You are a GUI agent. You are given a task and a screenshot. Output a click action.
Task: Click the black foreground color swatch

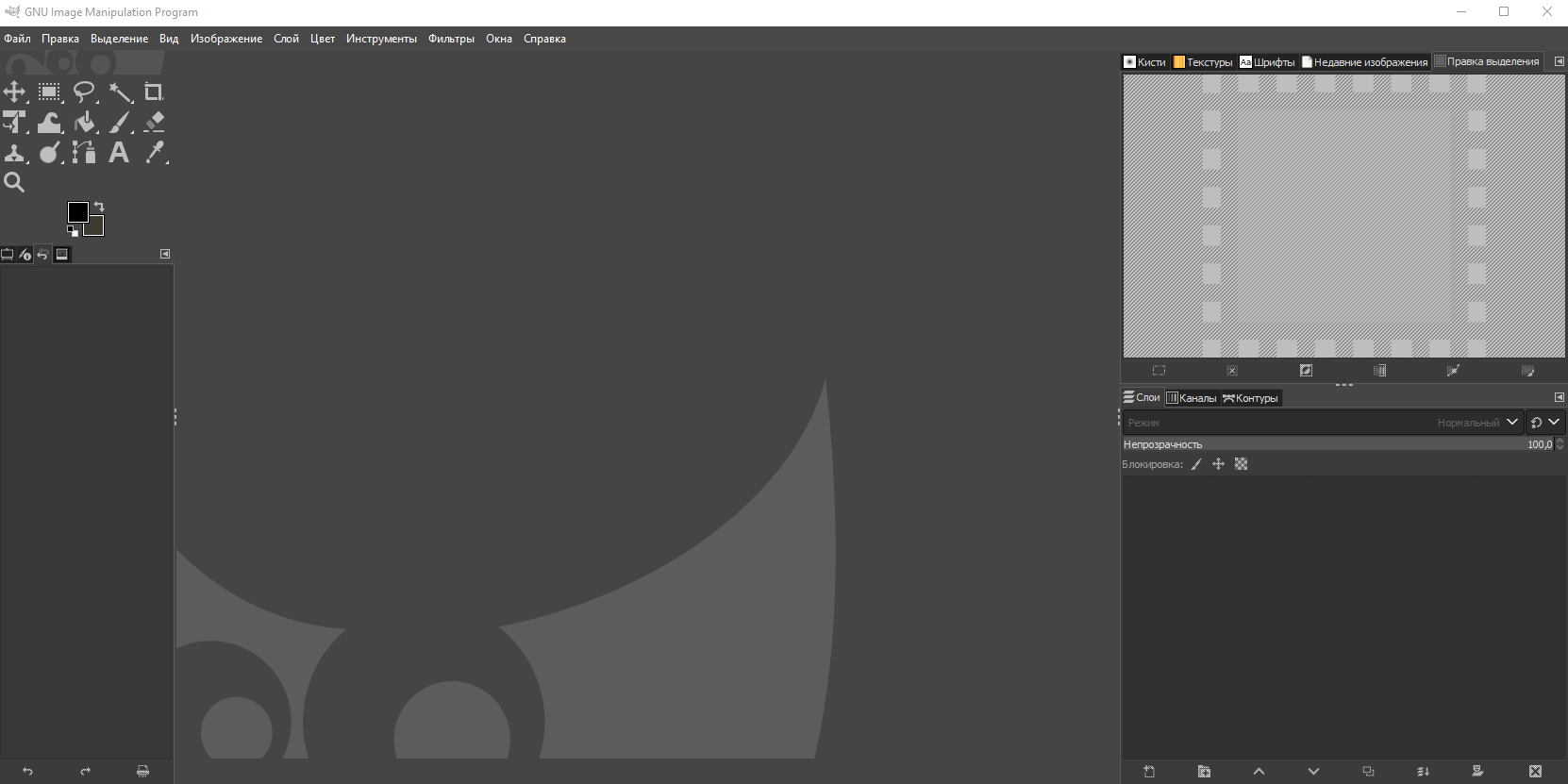[x=77, y=211]
